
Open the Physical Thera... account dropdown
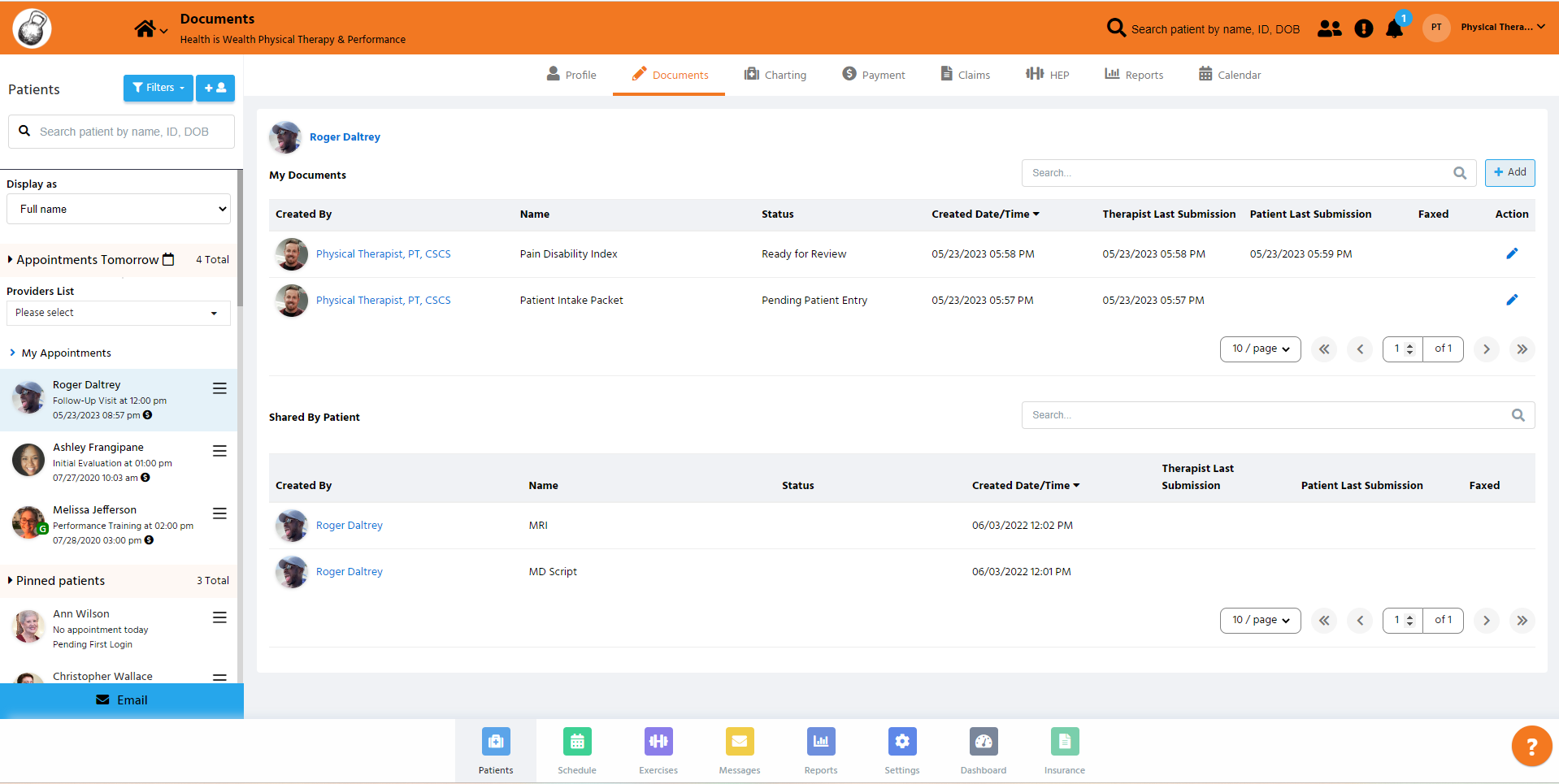1503,27
